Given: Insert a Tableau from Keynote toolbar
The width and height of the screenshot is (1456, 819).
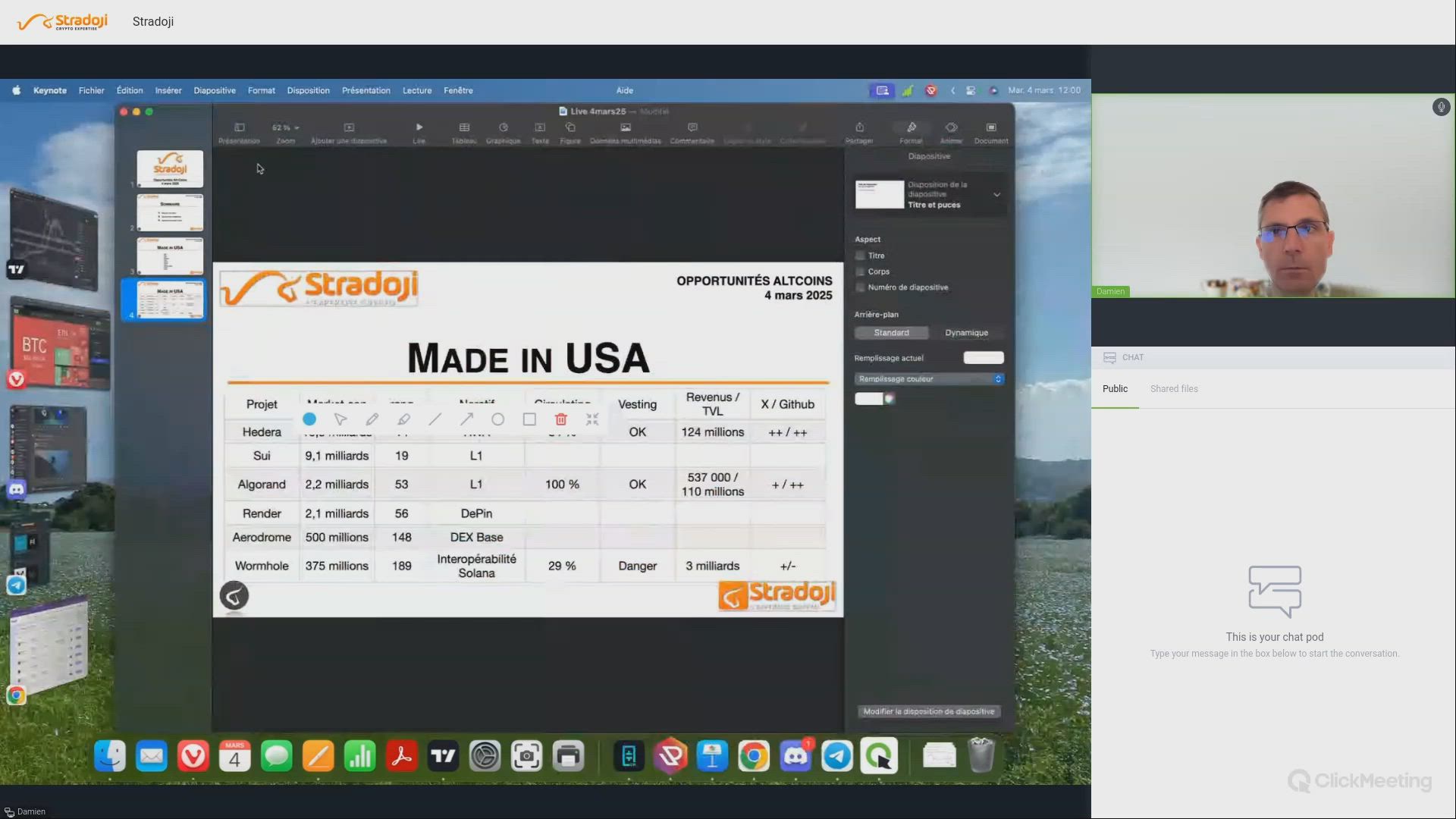Looking at the screenshot, I should [x=464, y=133].
